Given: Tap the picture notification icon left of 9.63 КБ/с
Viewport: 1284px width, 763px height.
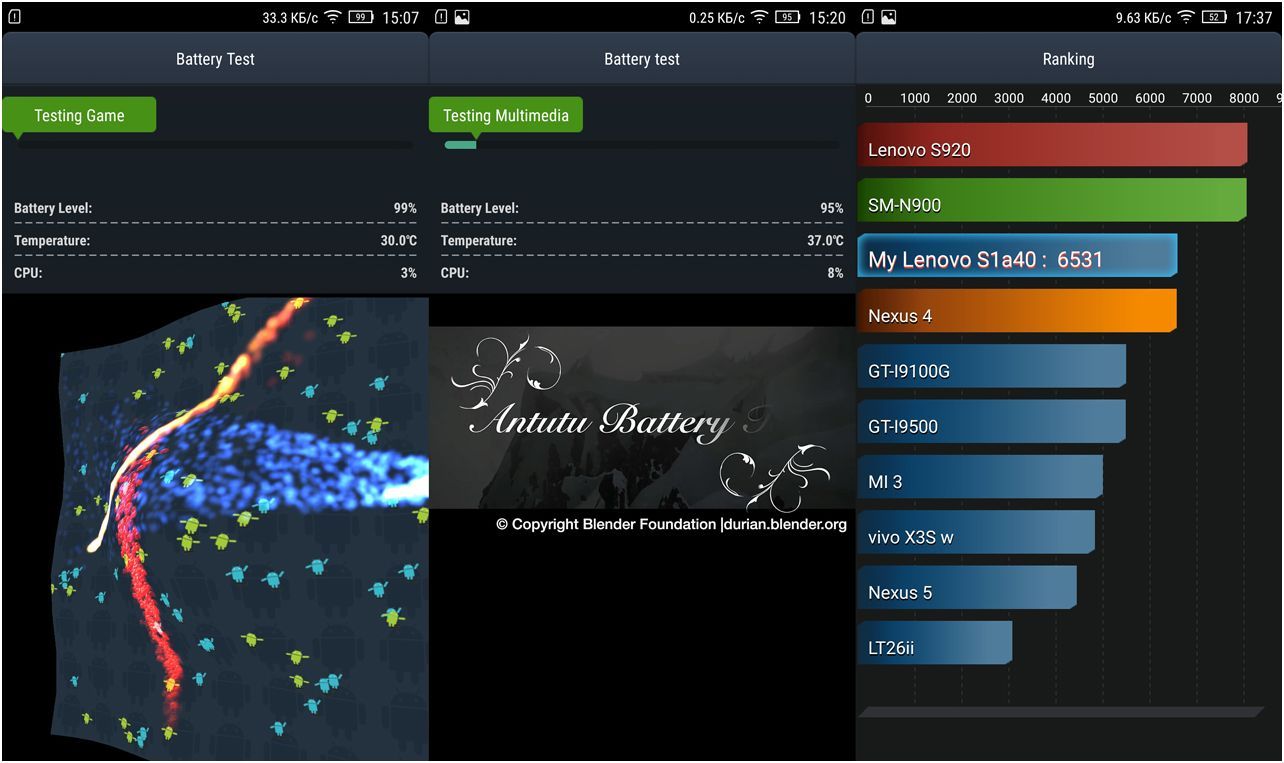Looking at the screenshot, I should pyautogui.click(x=888, y=18).
